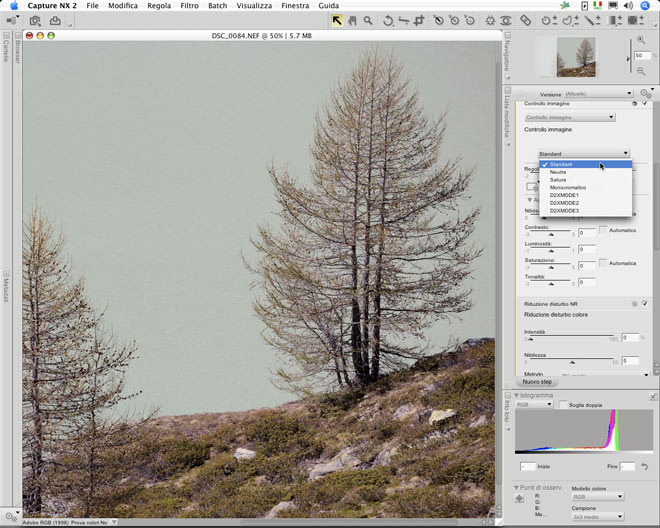Screen dimensions: 660x528
Task: Select the Crop tool
Action: tap(419, 20)
